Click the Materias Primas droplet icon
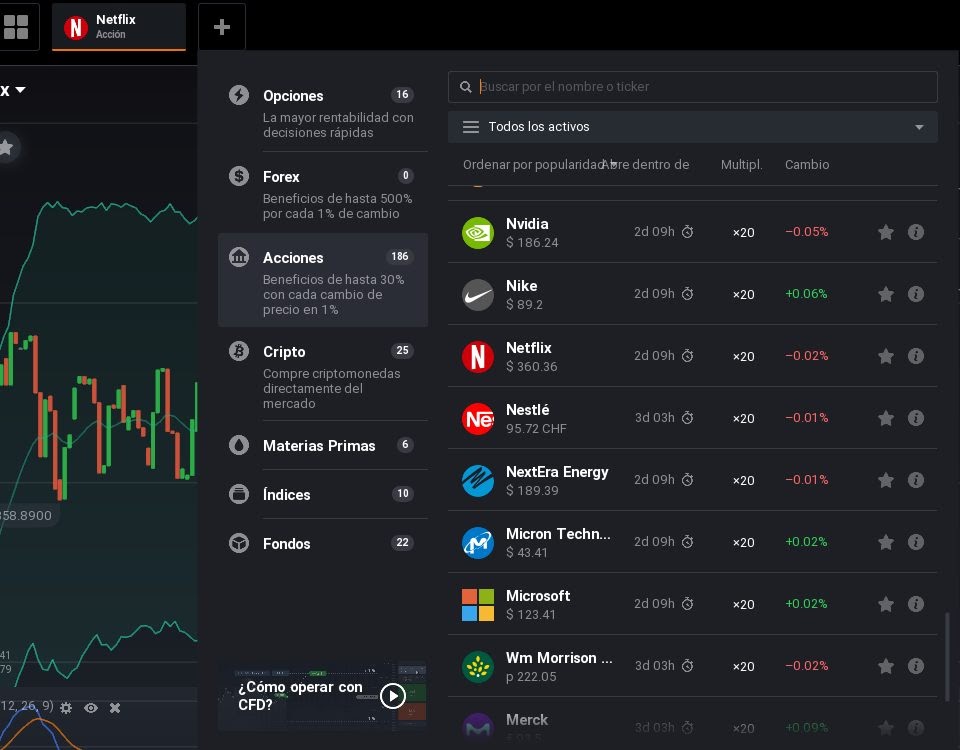 point(239,444)
